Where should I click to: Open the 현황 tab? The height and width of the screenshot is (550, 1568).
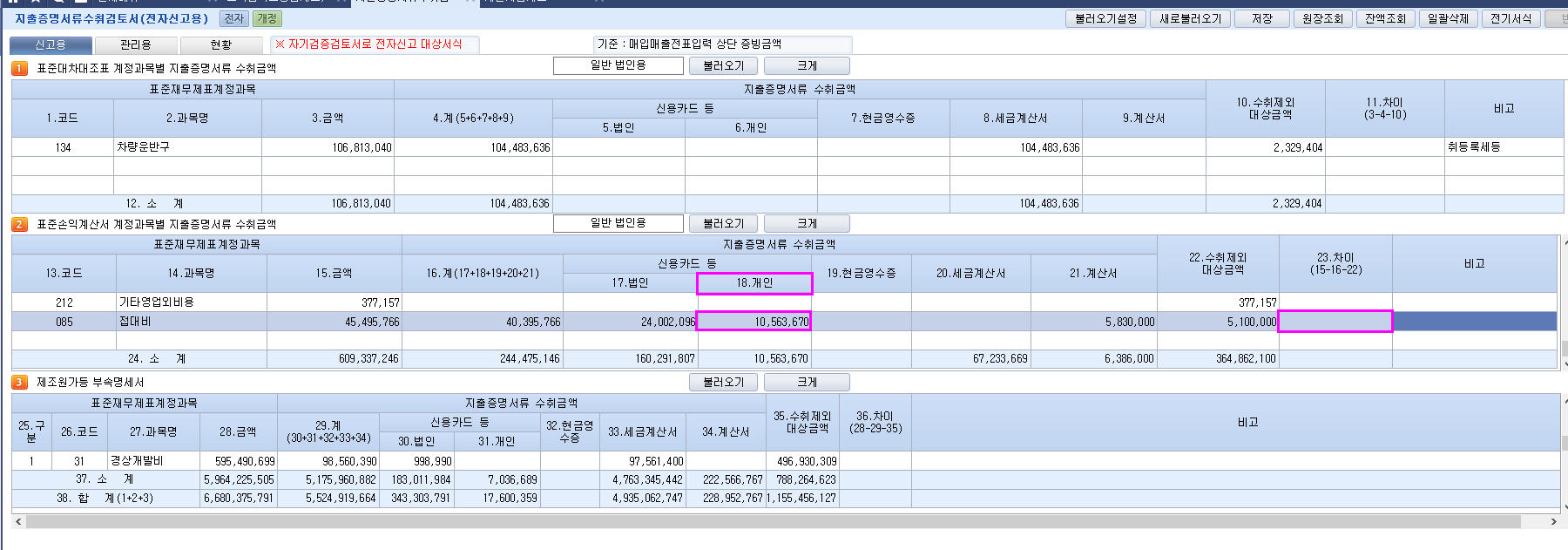point(221,44)
